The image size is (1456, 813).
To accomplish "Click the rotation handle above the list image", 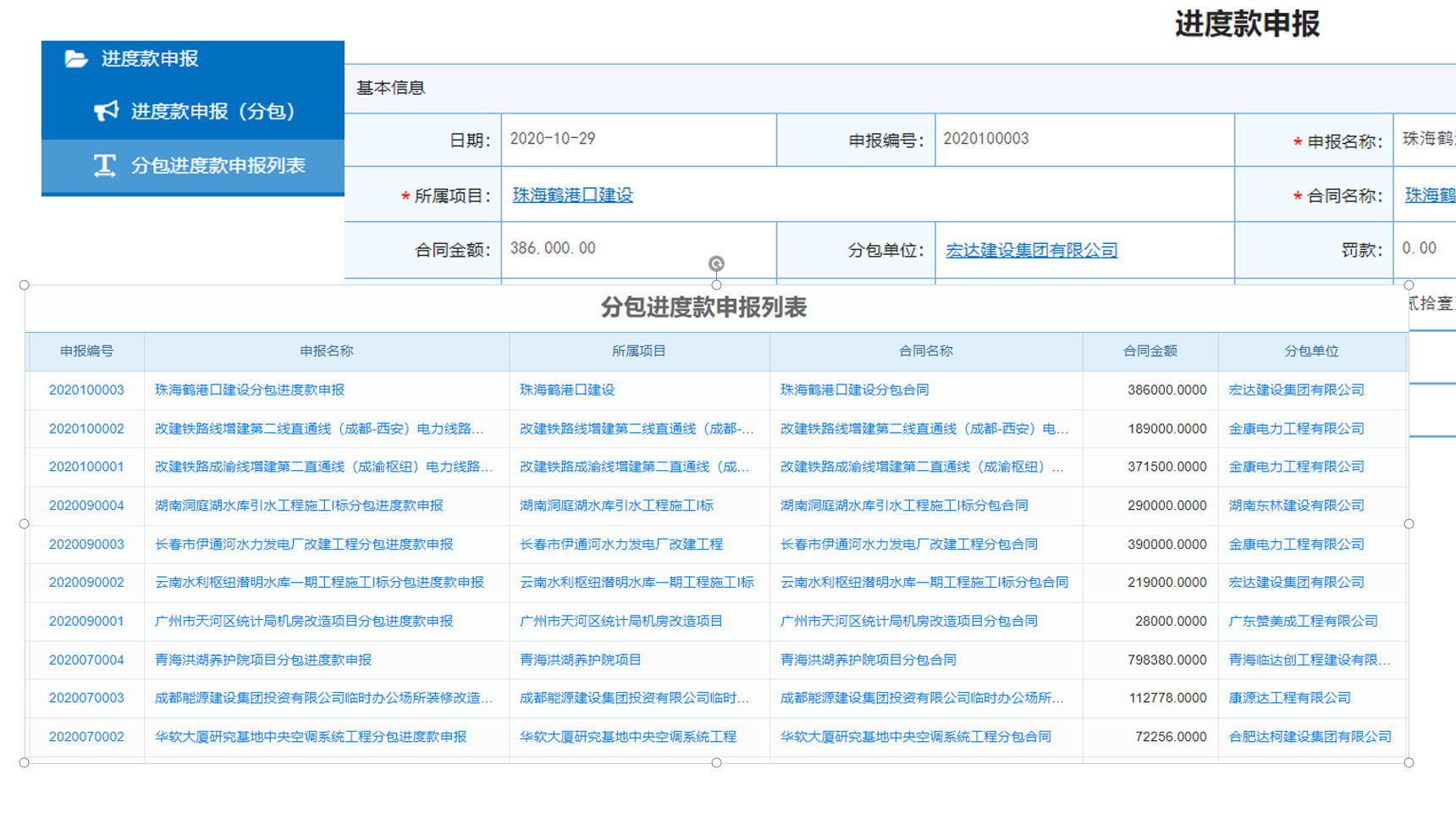I will (x=716, y=264).
